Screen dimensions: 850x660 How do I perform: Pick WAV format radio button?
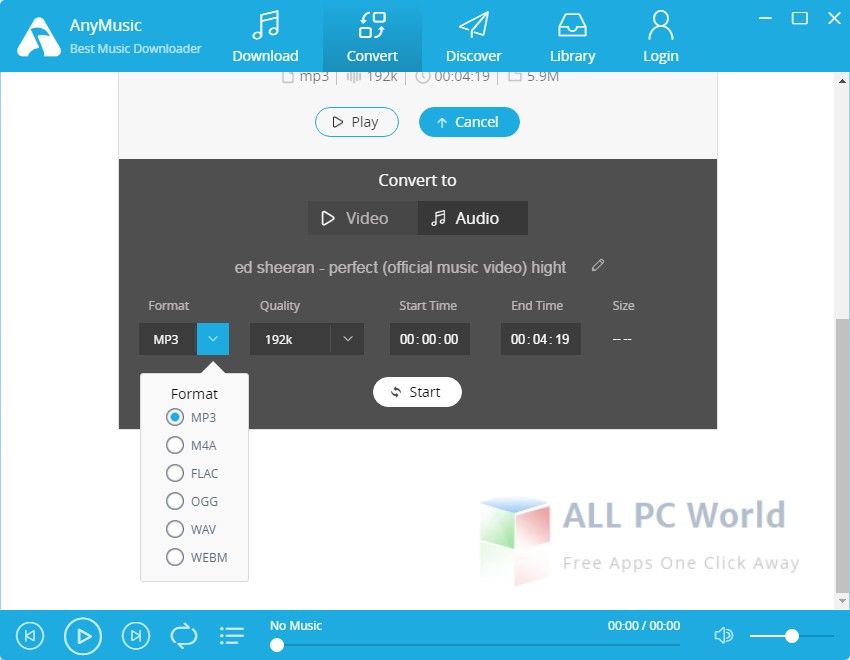pos(175,529)
